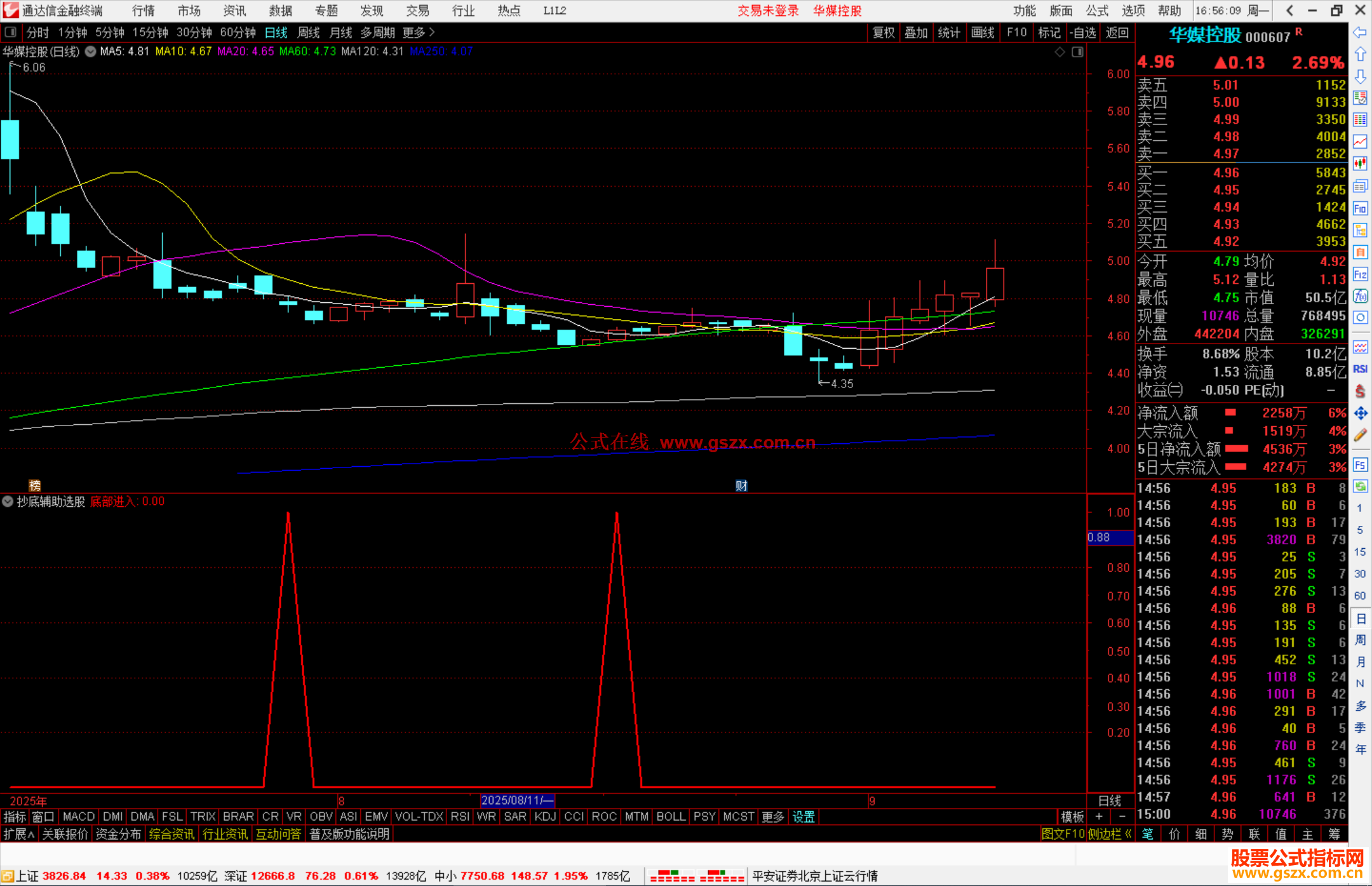Click the FS sidebar icon
The width and height of the screenshot is (1372, 886).
[1360, 465]
